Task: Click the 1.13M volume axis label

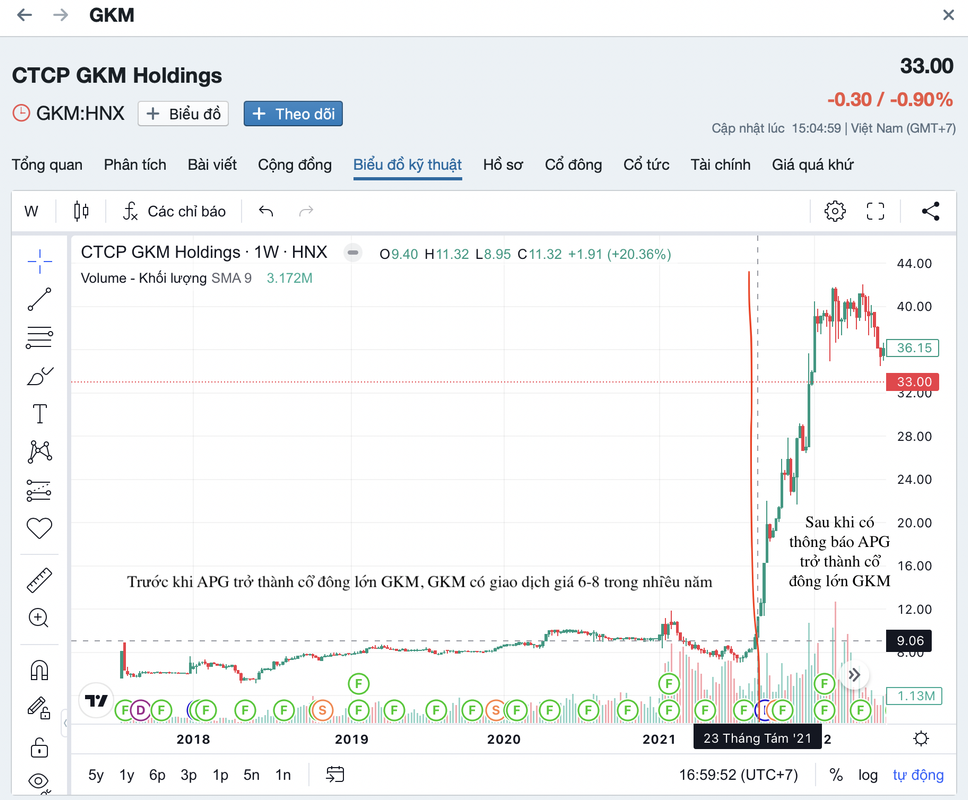Action: (x=915, y=696)
